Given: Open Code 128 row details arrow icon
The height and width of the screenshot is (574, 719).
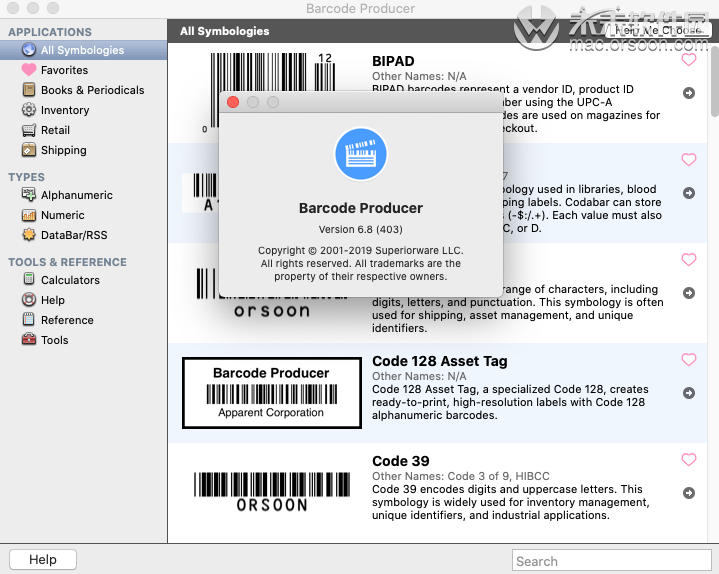Looking at the screenshot, I should [689, 293].
